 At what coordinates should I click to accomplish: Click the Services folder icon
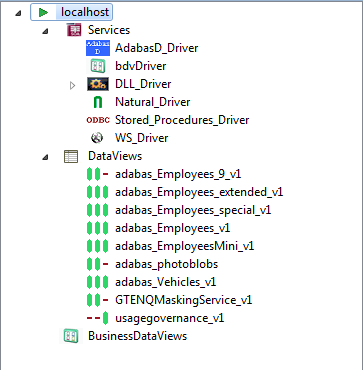[x=74, y=30]
